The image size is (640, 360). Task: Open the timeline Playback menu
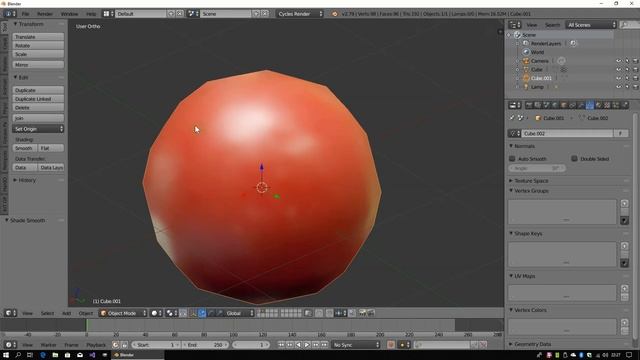[96, 345]
